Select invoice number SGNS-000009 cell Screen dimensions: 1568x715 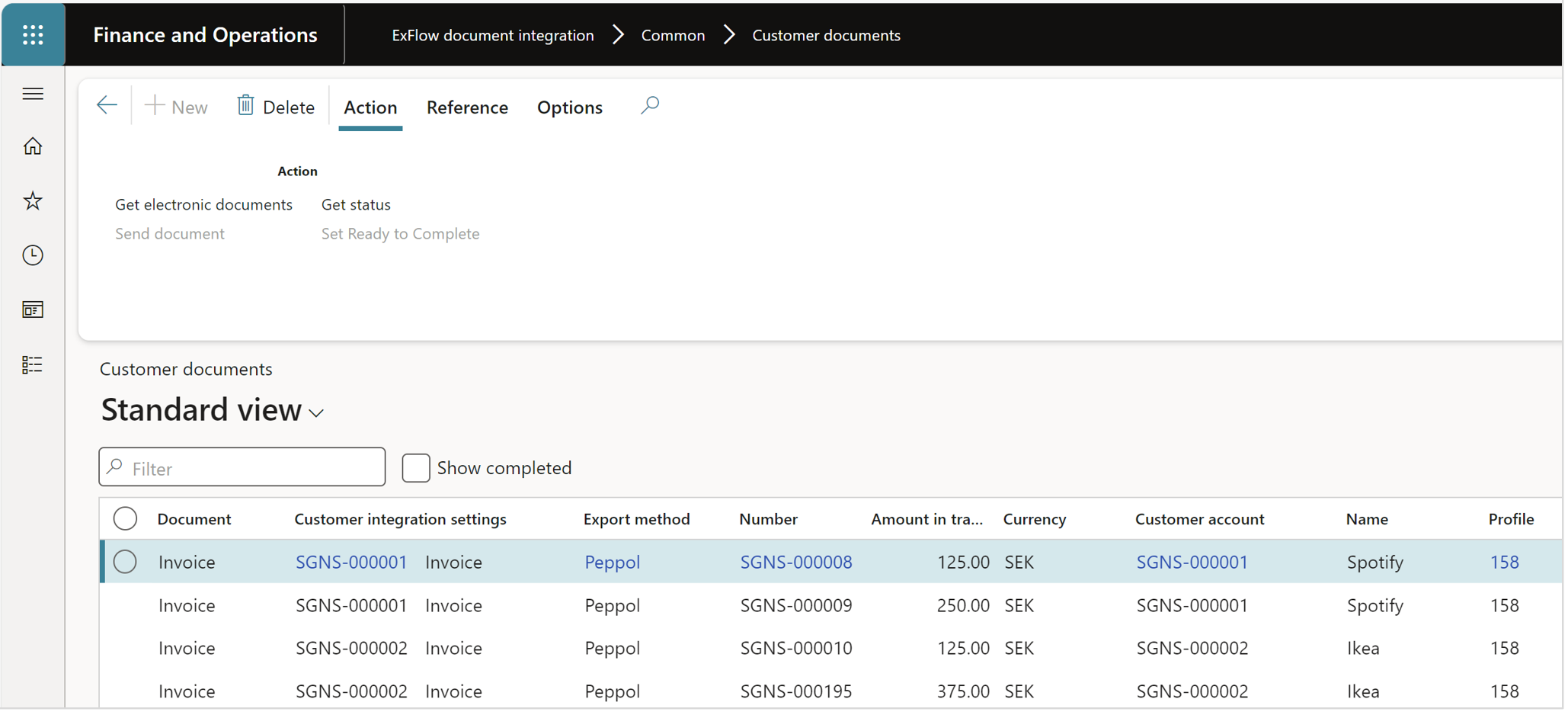pos(796,606)
